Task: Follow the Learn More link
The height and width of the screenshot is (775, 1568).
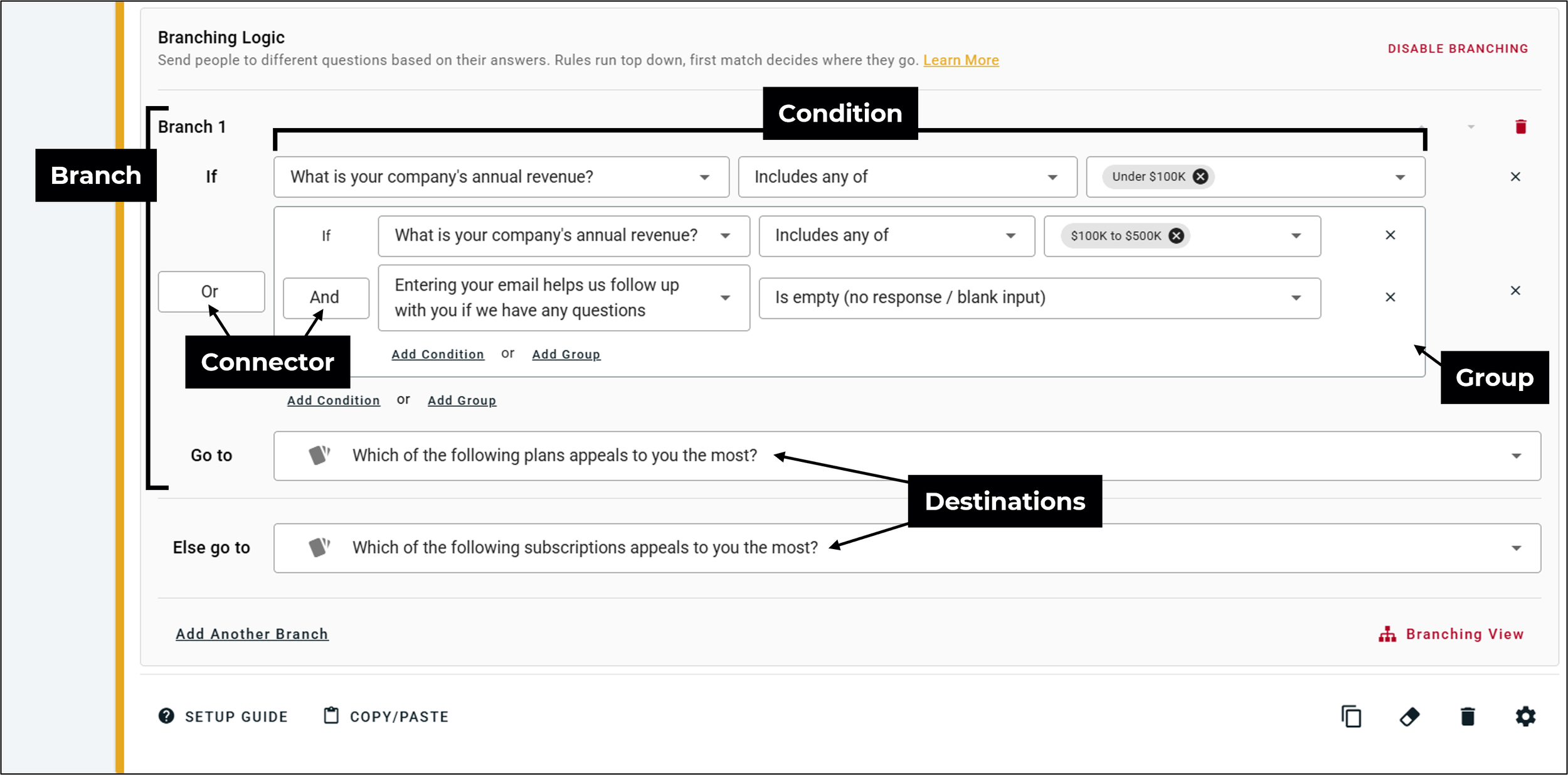Action: pos(960,60)
